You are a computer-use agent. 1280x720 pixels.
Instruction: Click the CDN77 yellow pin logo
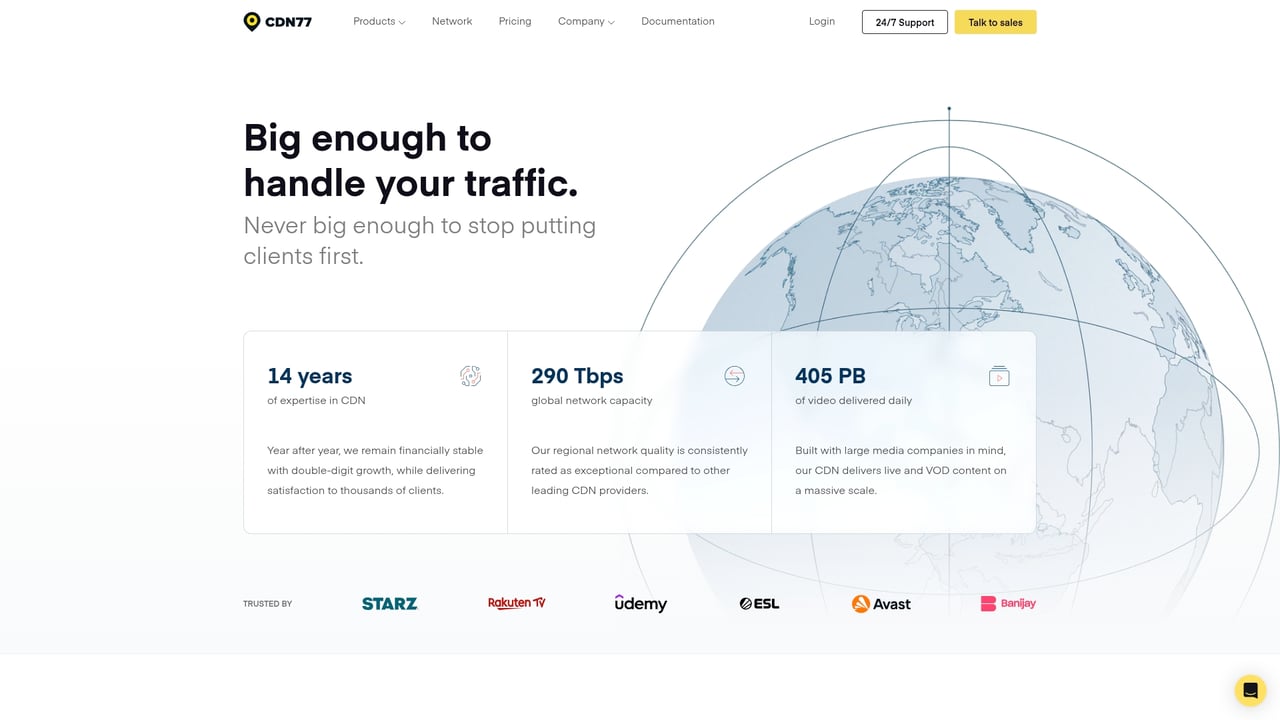coord(252,21)
